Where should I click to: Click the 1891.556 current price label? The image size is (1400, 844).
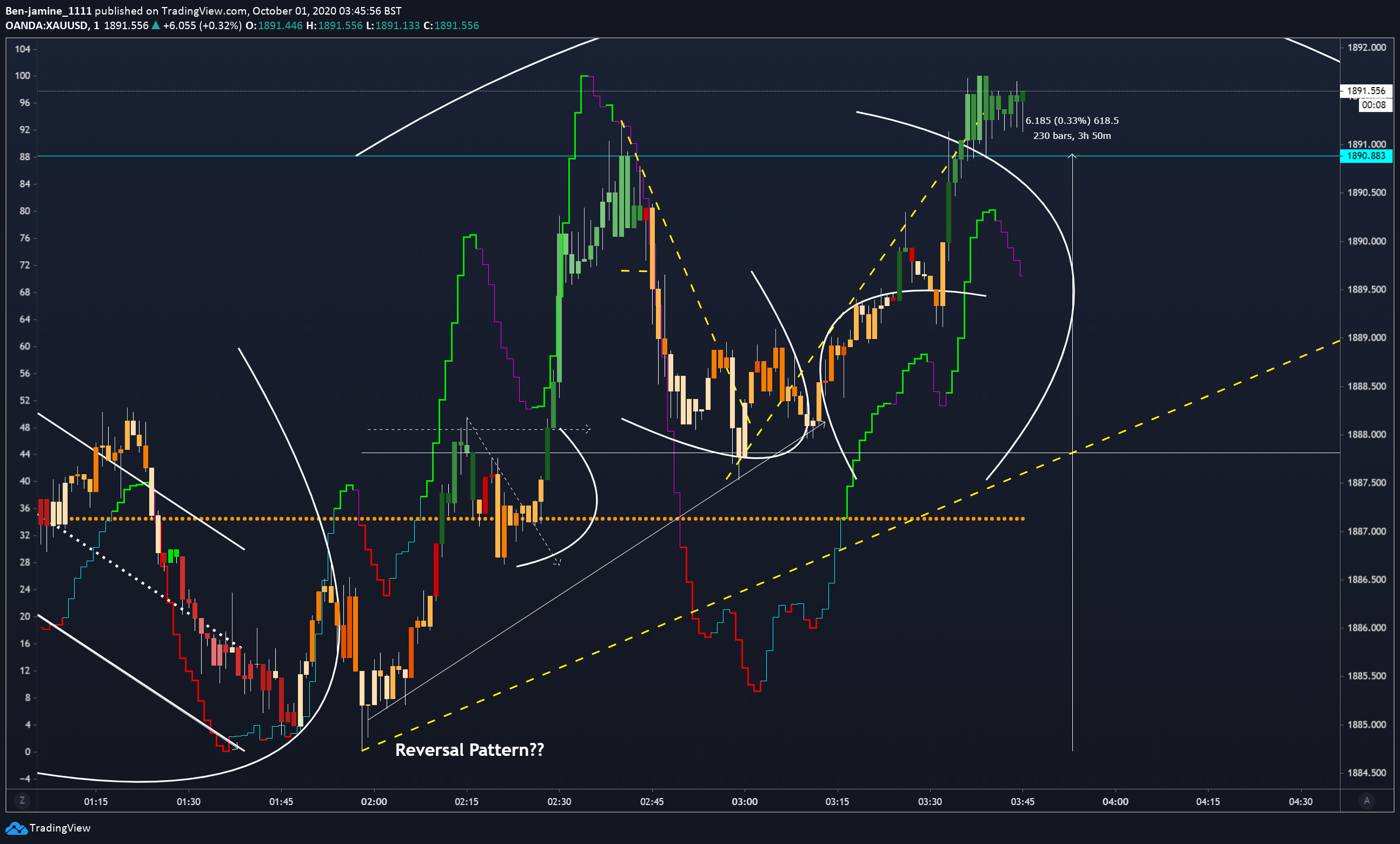click(x=1366, y=90)
